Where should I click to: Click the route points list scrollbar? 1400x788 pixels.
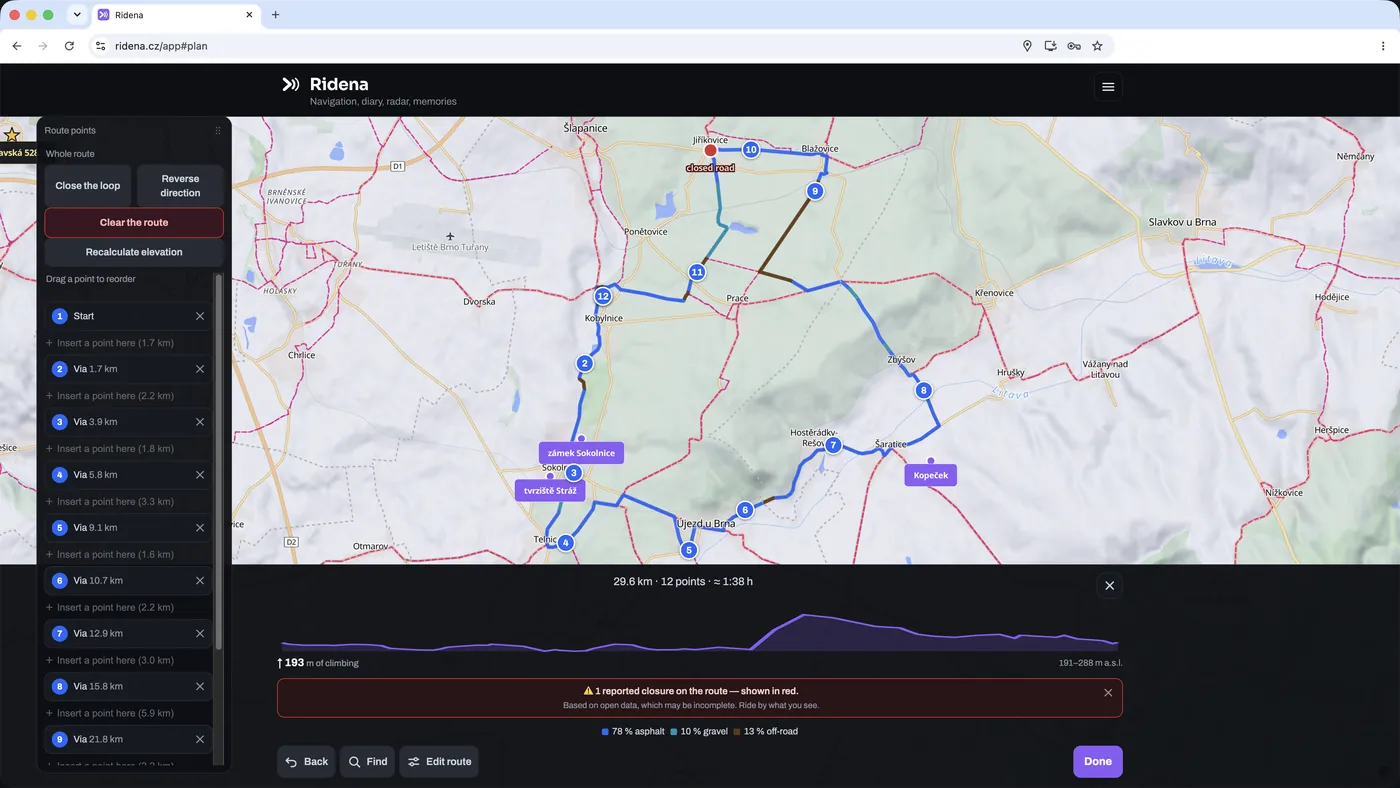click(219, 461)
